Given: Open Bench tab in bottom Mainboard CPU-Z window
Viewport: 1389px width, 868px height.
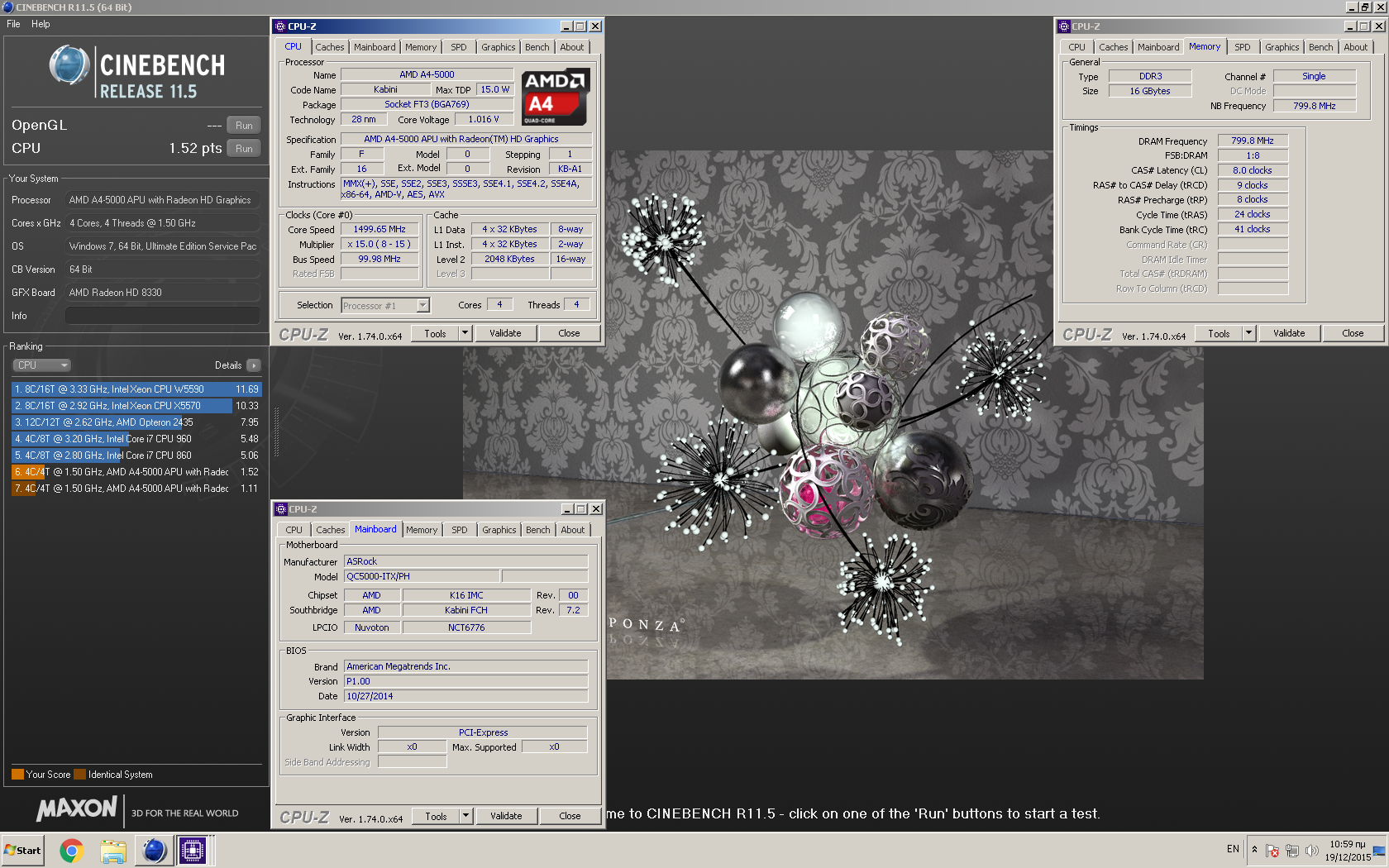Looking at the screenshot, I should point(538,530).
